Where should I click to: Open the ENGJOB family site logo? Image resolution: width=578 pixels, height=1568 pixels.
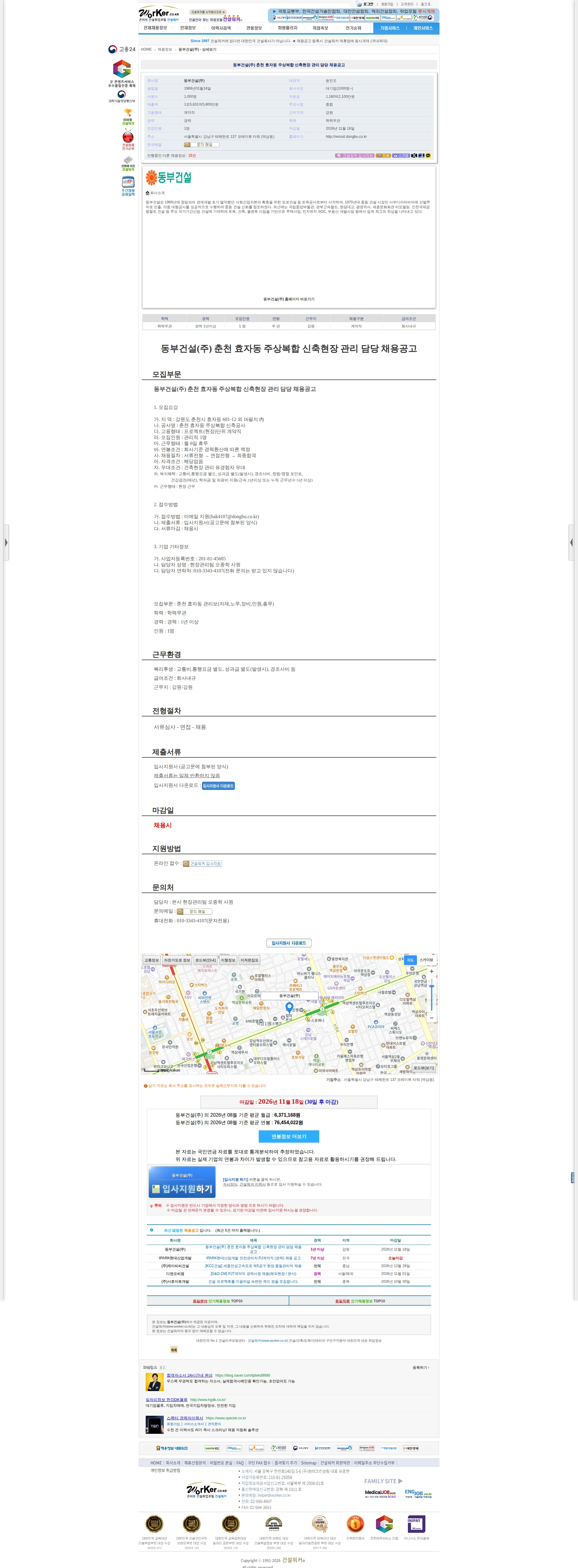pyautogui.click(x=418, y=1493)
